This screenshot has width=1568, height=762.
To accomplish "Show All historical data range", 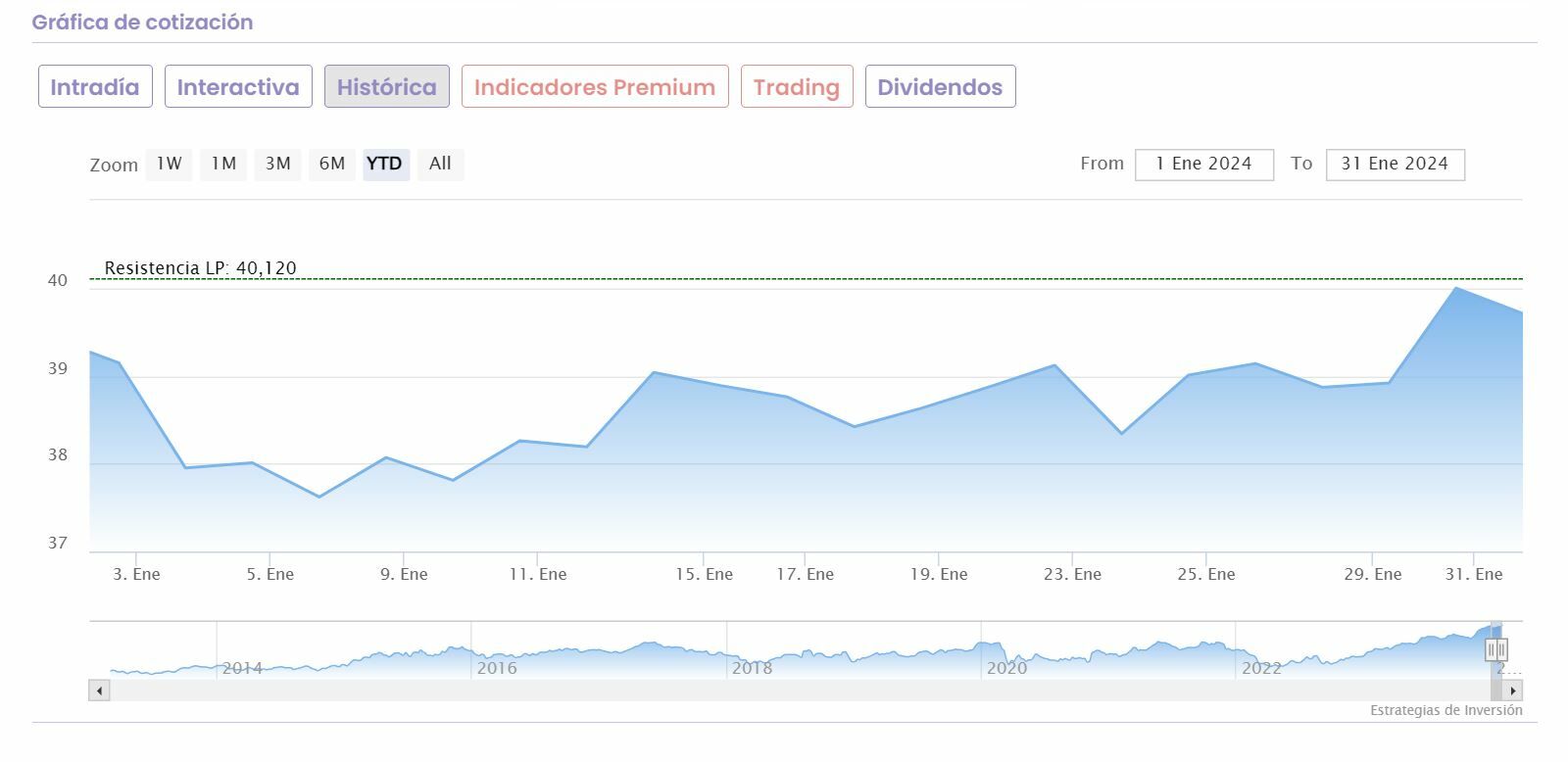I will 440,164.
